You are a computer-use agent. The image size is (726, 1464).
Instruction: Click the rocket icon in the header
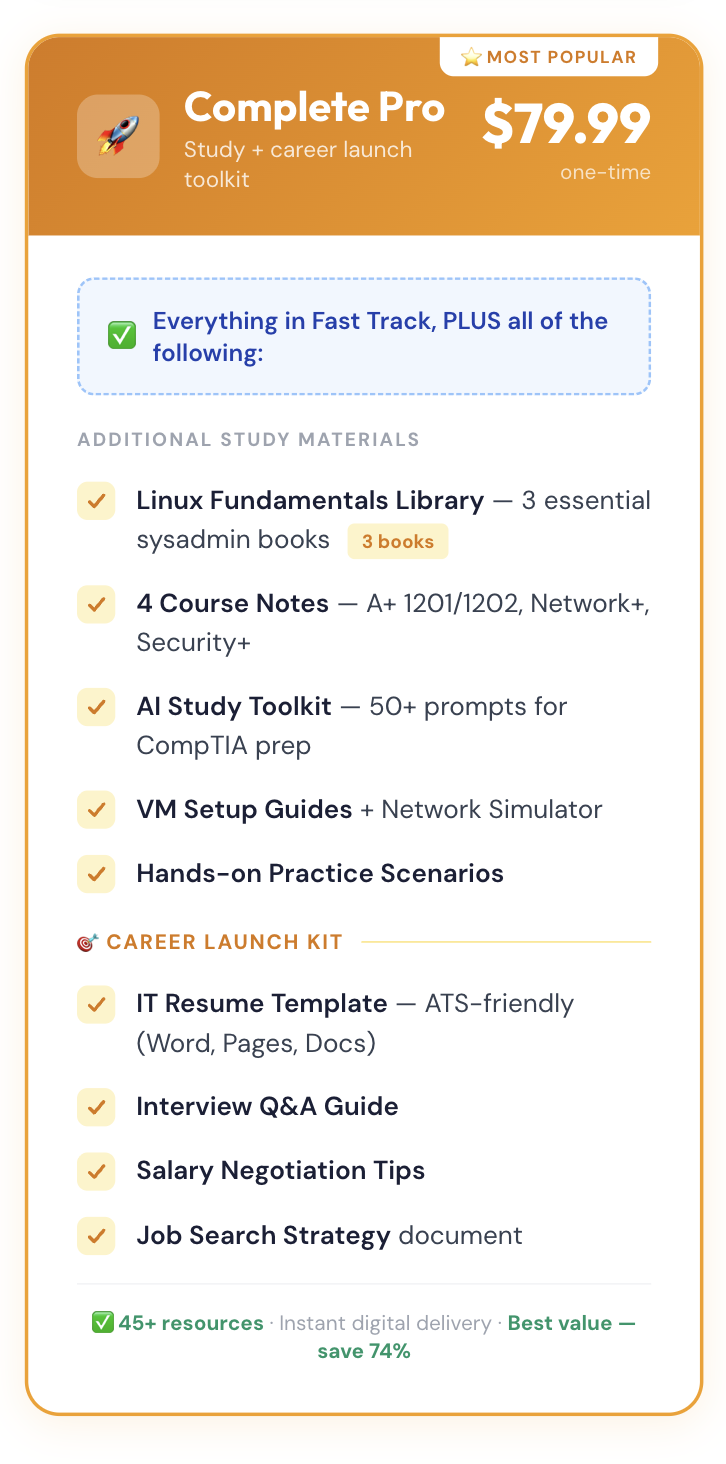point(118,136)
